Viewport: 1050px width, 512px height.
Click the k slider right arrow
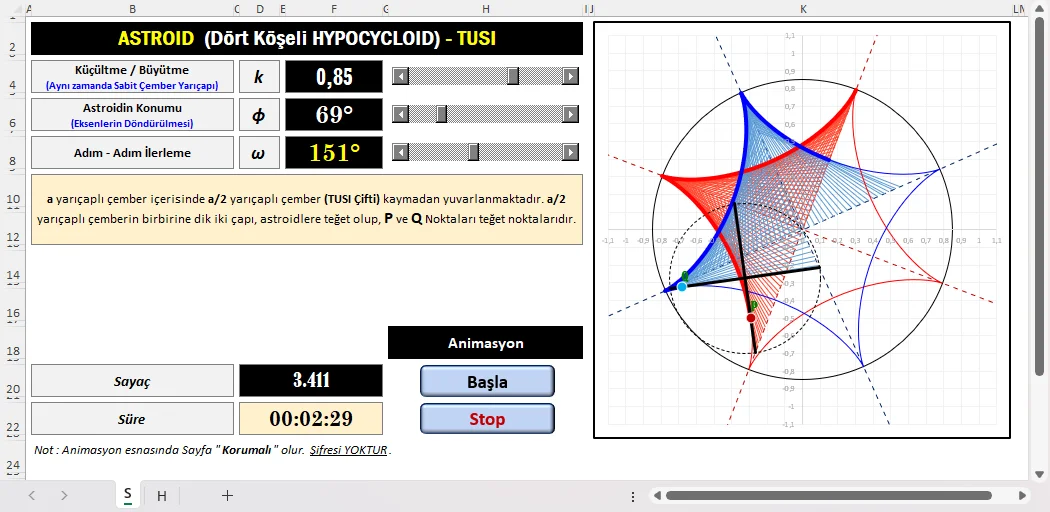pos(571,76)
